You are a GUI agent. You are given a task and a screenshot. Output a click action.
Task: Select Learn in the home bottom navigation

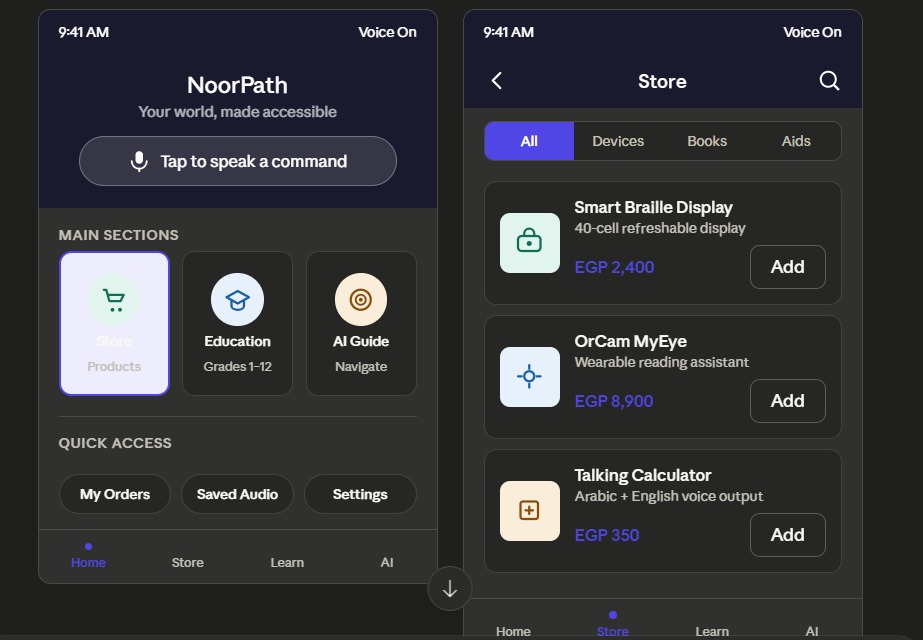tap(287, 562)
